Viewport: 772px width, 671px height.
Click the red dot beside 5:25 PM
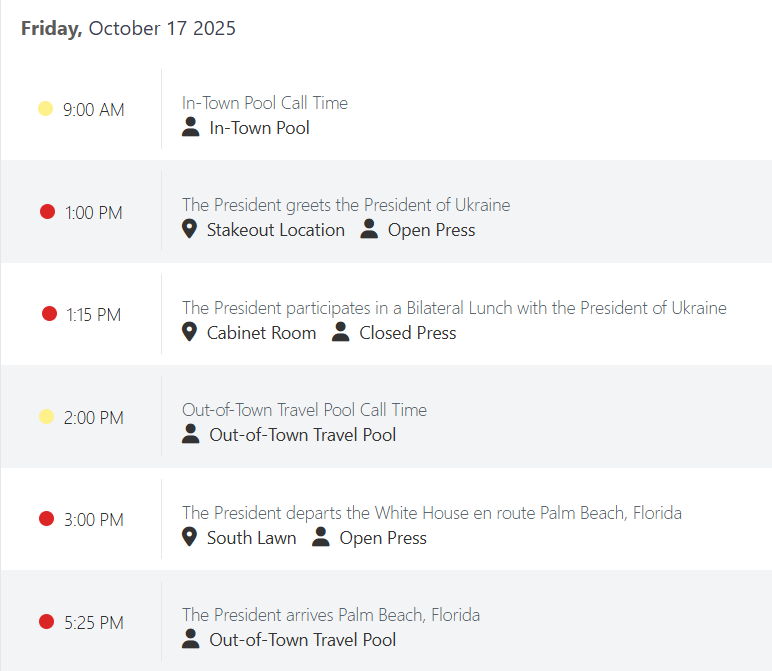pyautogui.click(x=46, y=622)
